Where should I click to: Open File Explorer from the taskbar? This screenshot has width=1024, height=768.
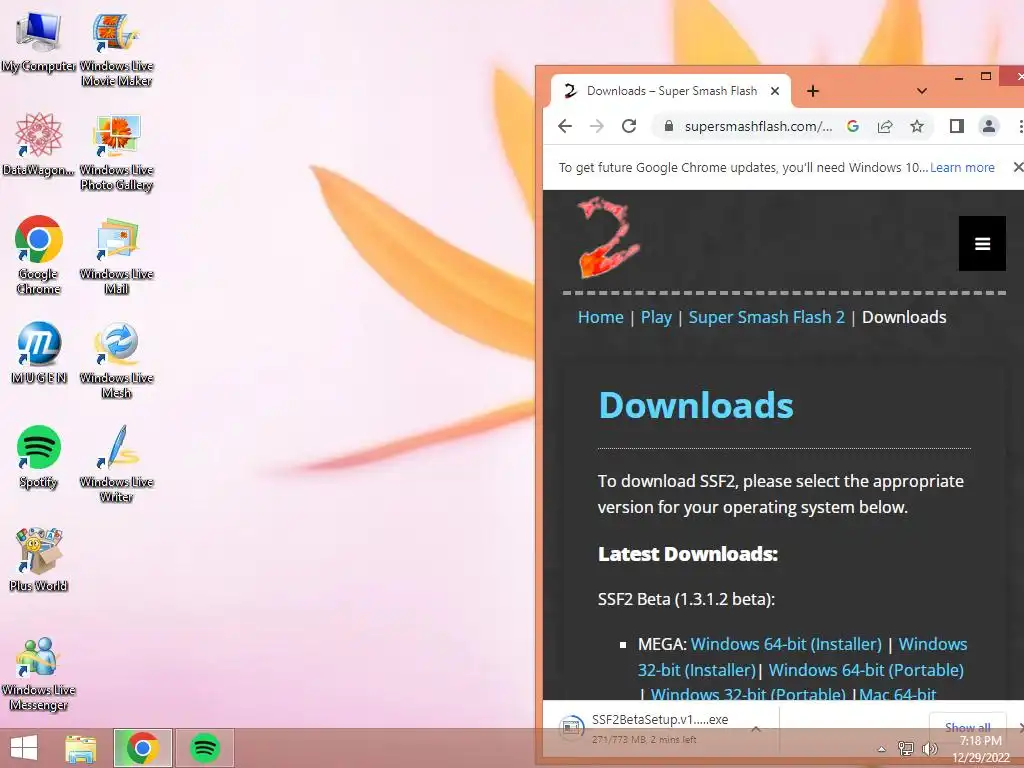[80, 748]
